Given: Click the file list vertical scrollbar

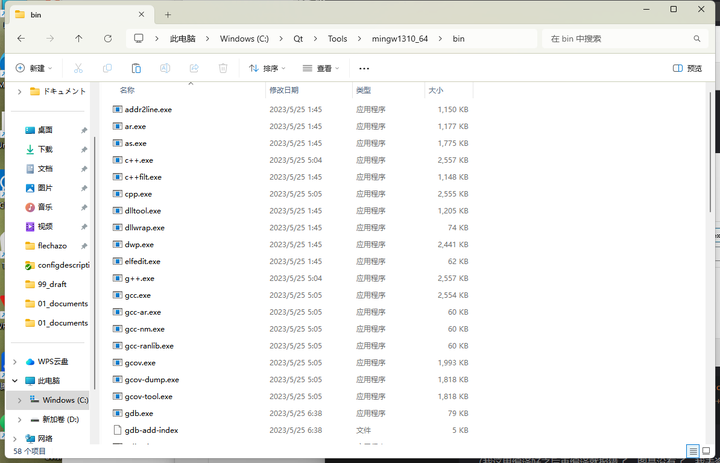Looking at the screenshot, I should tap(710, 152).
